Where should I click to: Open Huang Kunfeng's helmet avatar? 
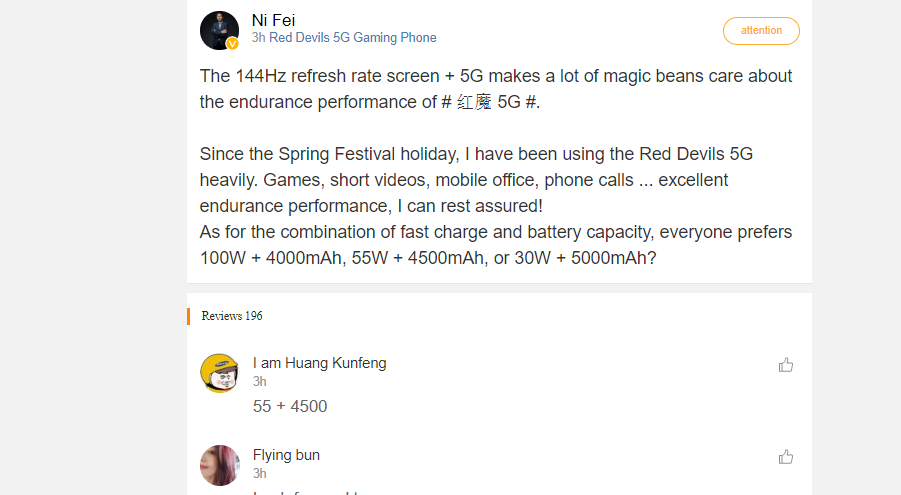220,373
